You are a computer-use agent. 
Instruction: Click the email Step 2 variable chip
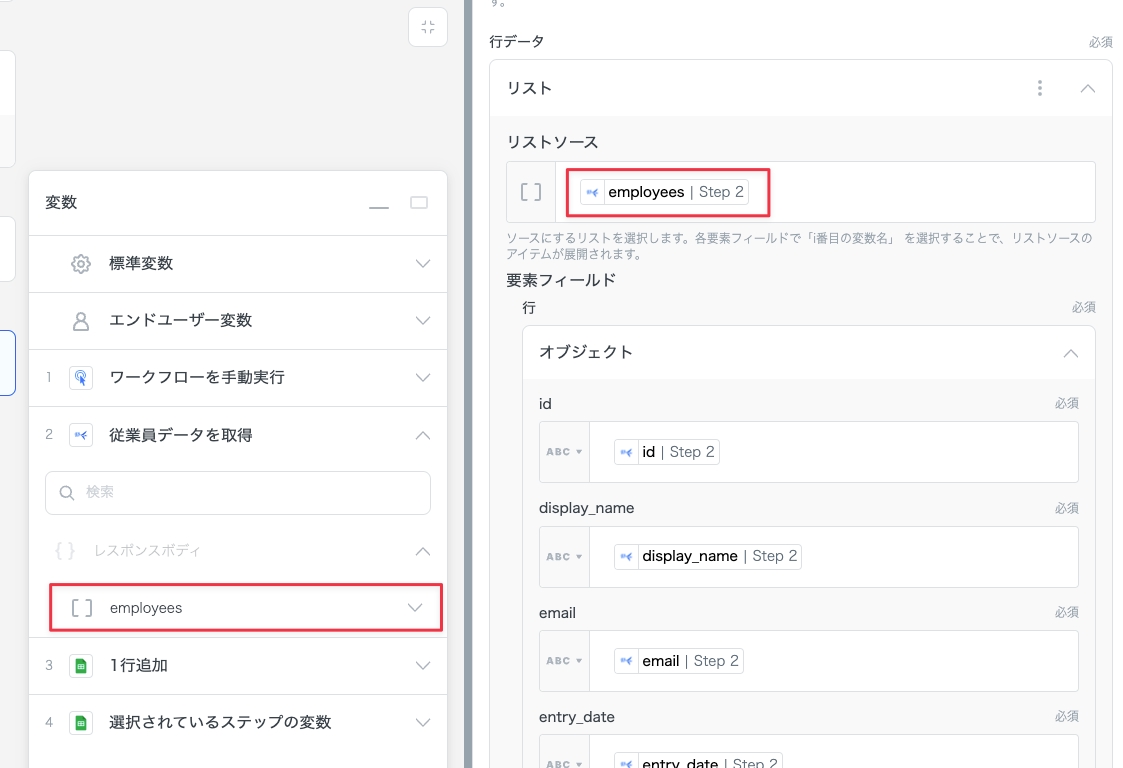[x=679, y=661]
